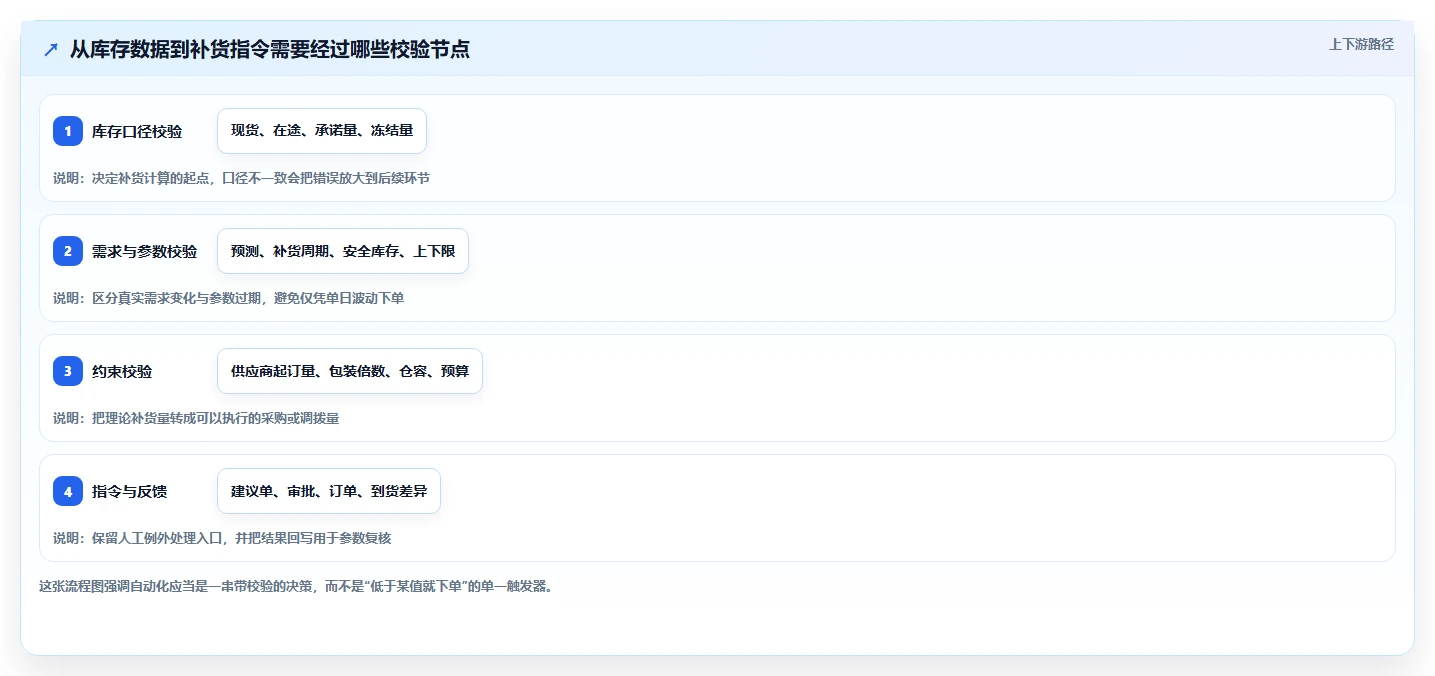Select the 指令与反馈 step heading
Screen dimensions: 1435x676
[130, 492]
